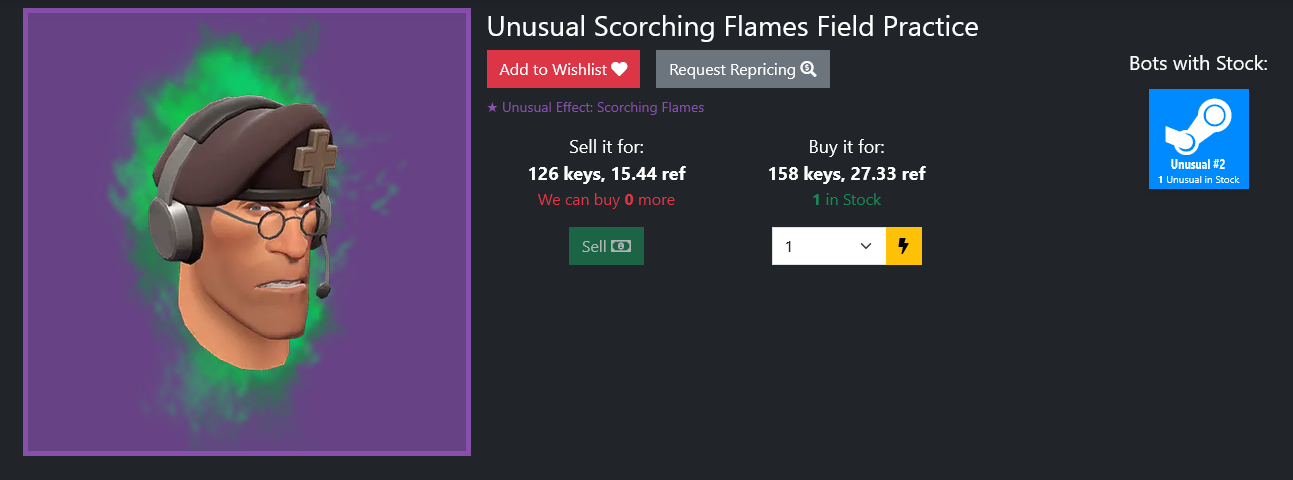The width and height of the screenshot is (1293, 480).
Task: Click the Steam logo on Unusual #2 bot
Action: (1198, 128)
